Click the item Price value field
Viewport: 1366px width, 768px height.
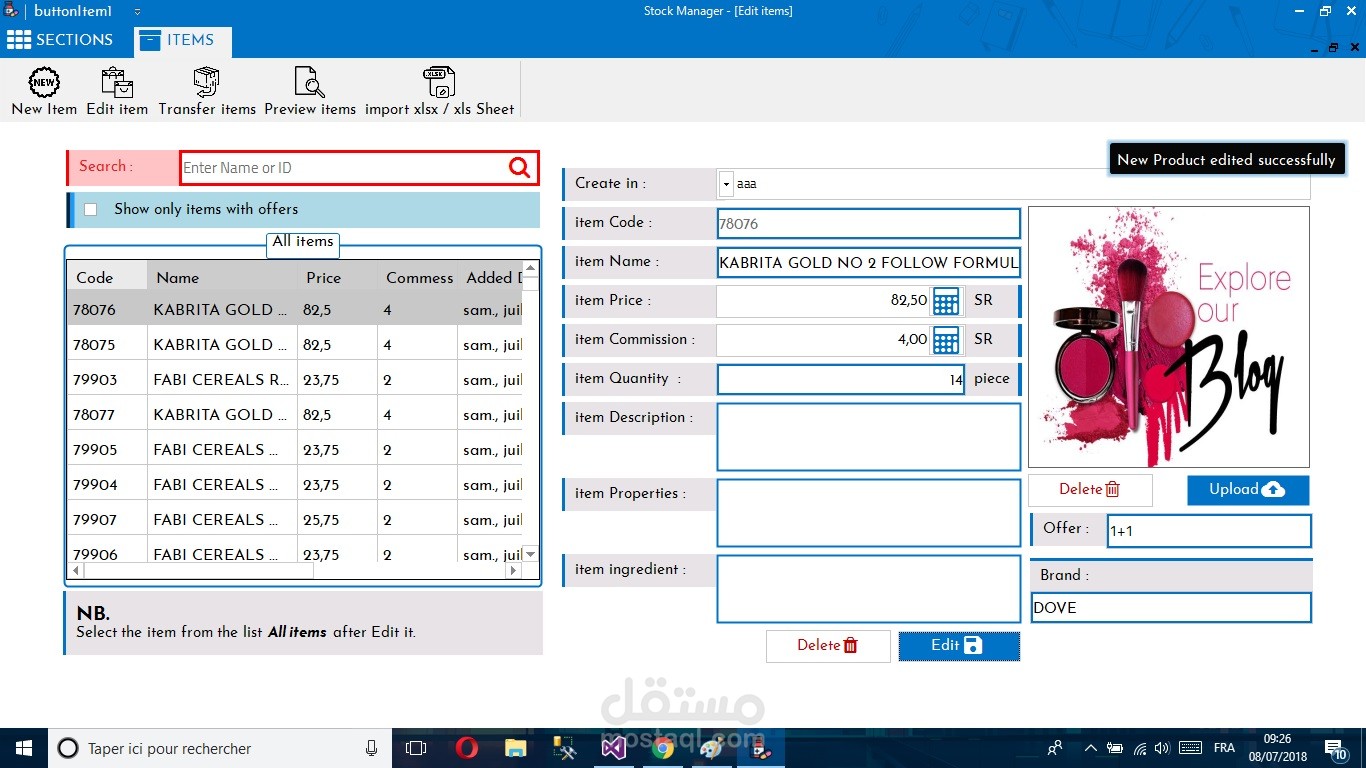tap(823, 301)
